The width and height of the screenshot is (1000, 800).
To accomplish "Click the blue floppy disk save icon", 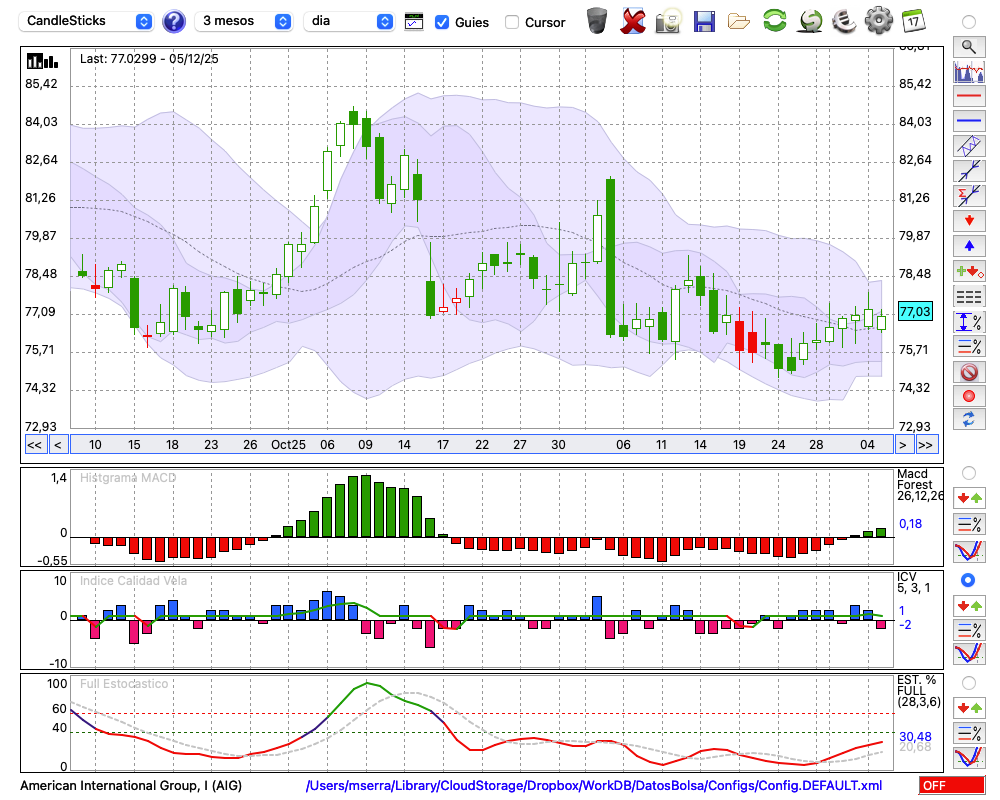I will pos(704,20).
